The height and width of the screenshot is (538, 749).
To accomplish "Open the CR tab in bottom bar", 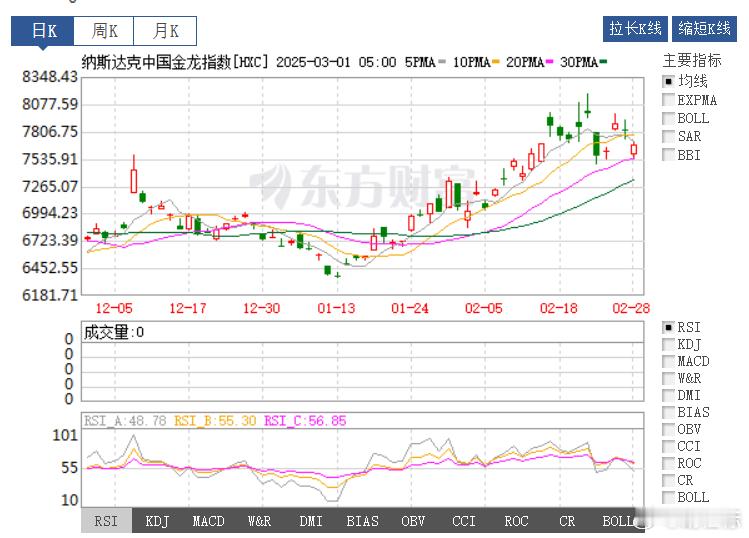I will 567,521.
